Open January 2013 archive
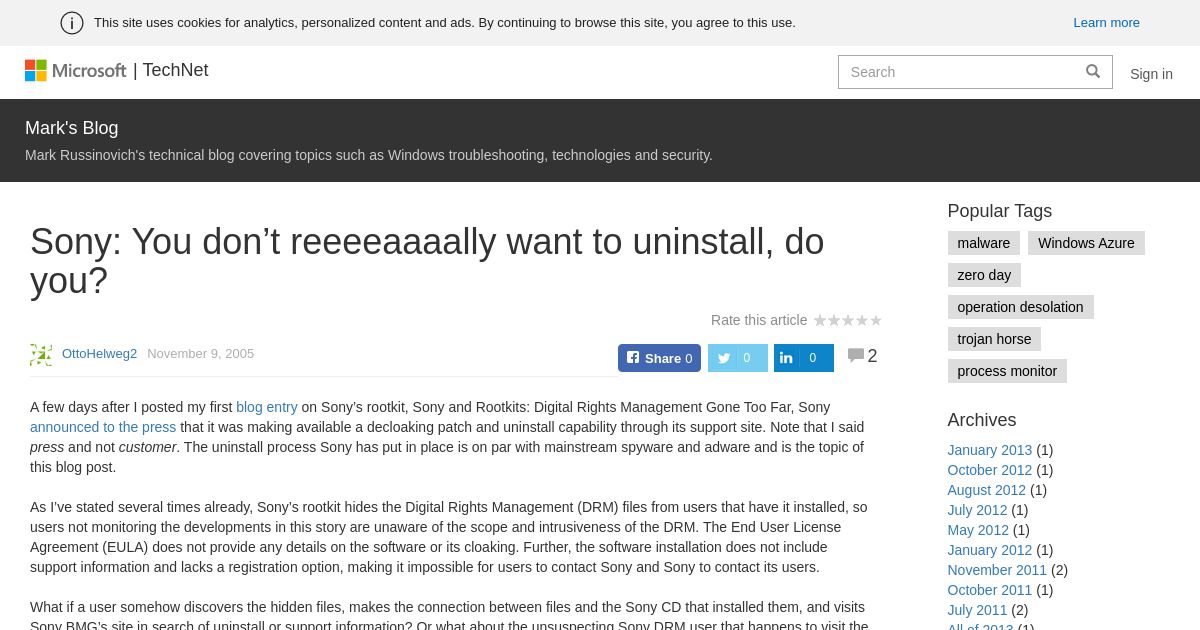This screenshot has height=630, width=1200. 990,450
